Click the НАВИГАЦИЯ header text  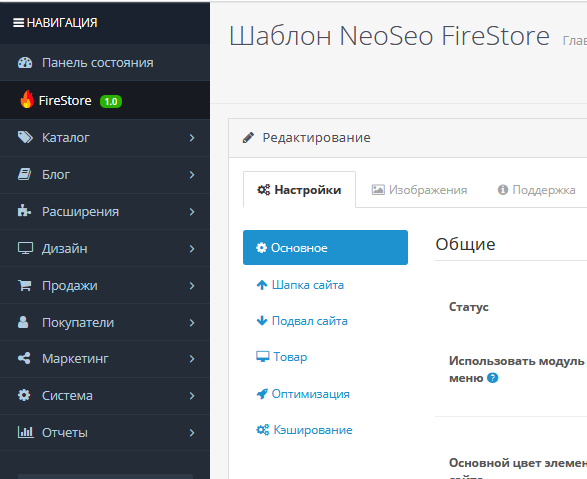point(62,23)
